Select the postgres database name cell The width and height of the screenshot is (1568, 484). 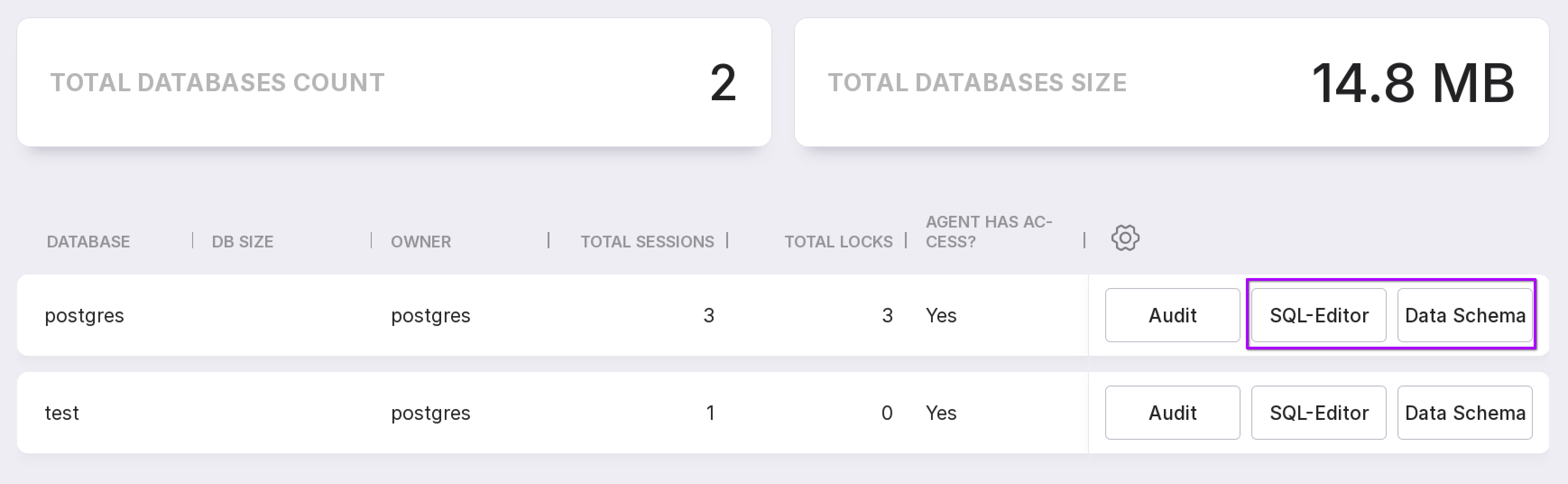click(85, 316)
